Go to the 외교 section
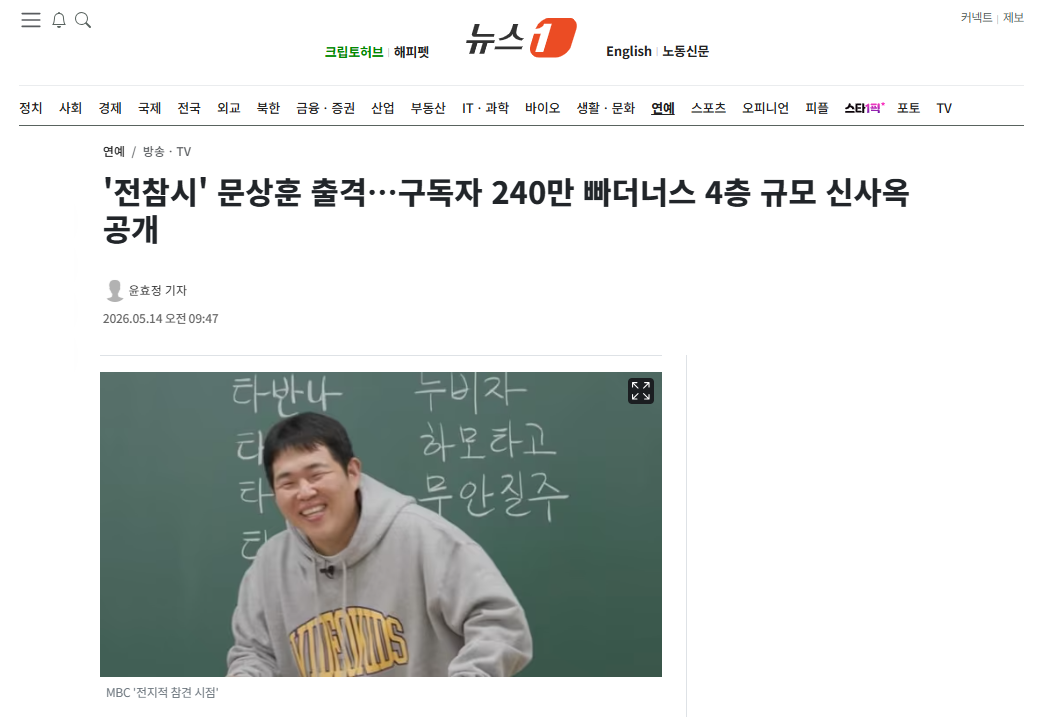Screen dimensions: 1058x717 pyautogui.click(x=229, y=108)
